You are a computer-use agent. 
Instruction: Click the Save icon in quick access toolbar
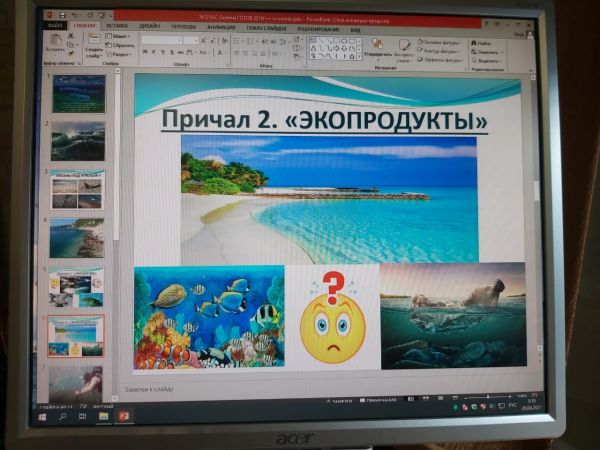tap(61, 16)
